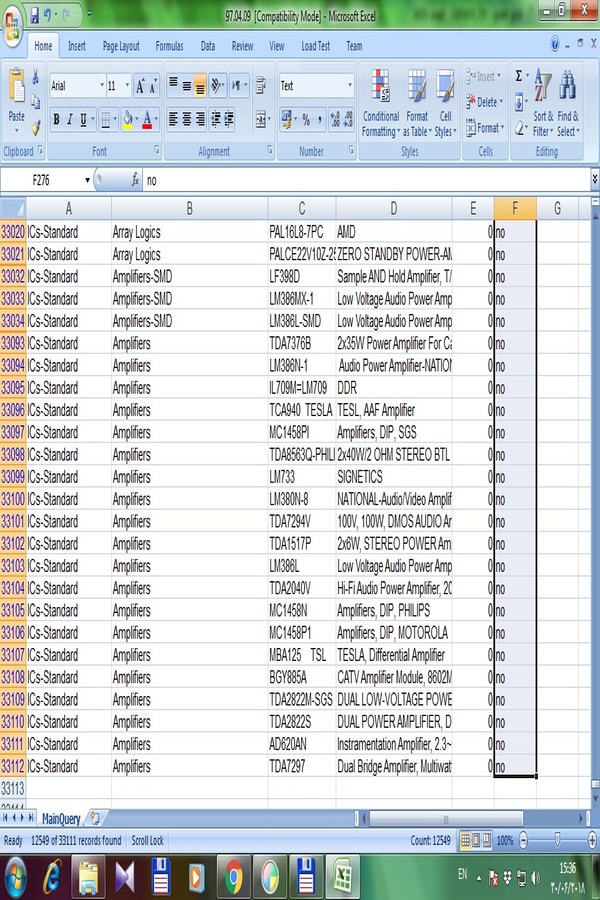Toggle Center horizontal alignment
Screen dimensions: 600x900
pos(187,119)
